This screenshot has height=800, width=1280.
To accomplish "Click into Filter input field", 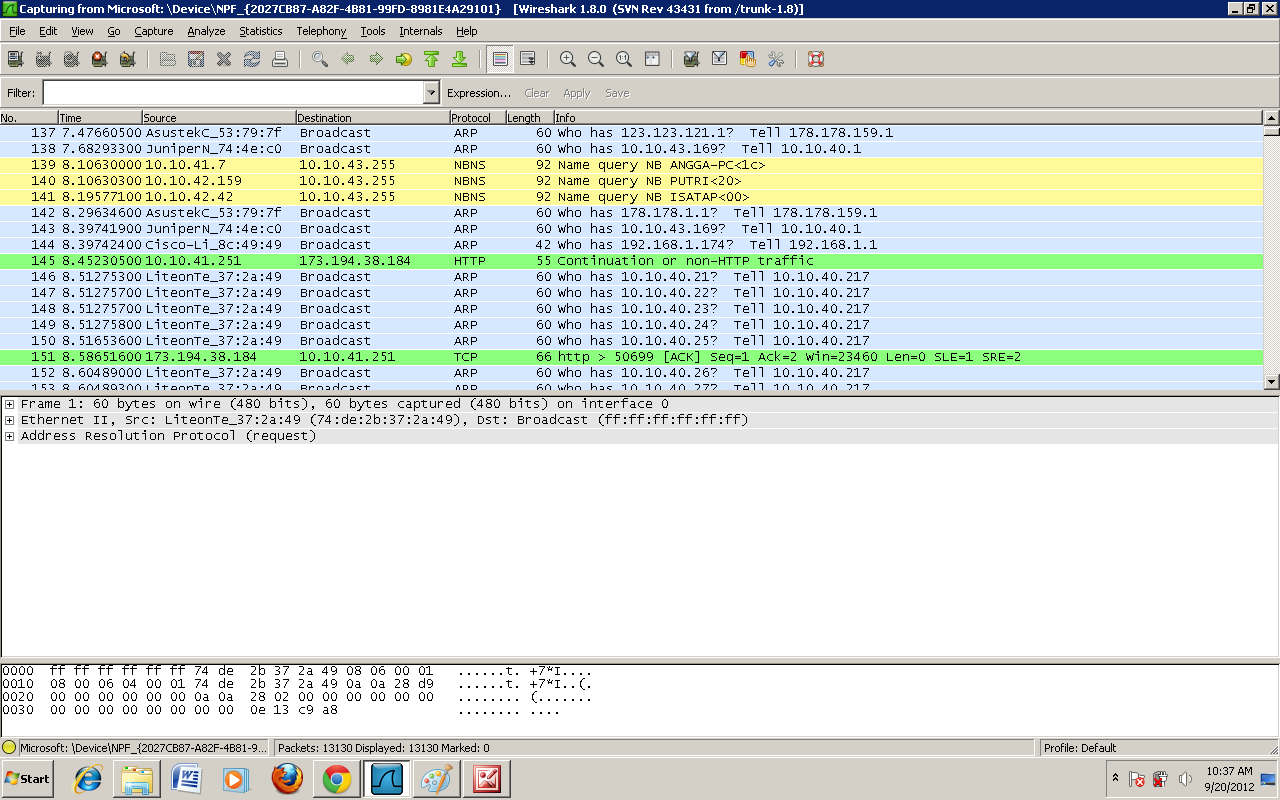I will [233, 93].
